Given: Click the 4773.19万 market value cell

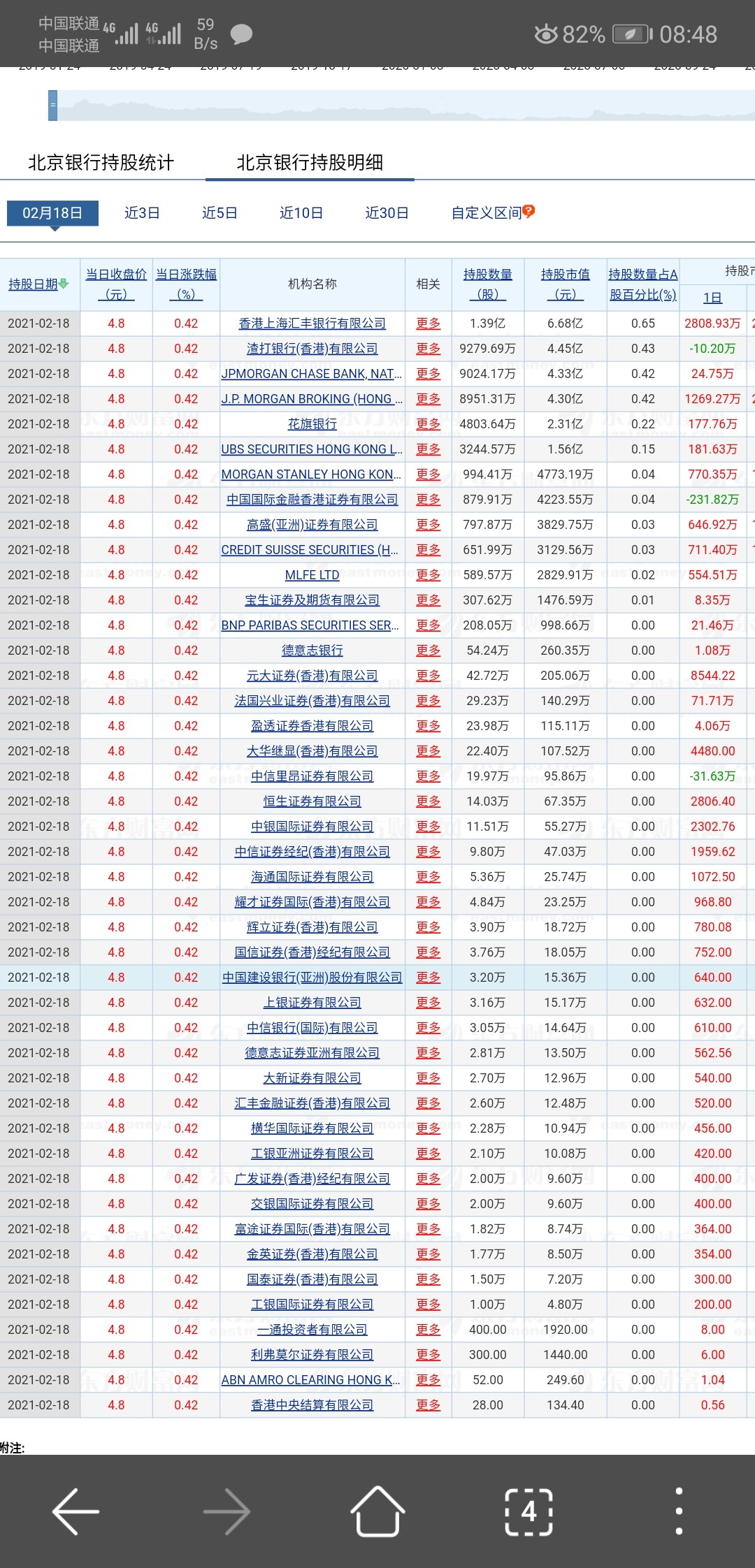Looking at the screenshot, I should [x=566, y=474].
